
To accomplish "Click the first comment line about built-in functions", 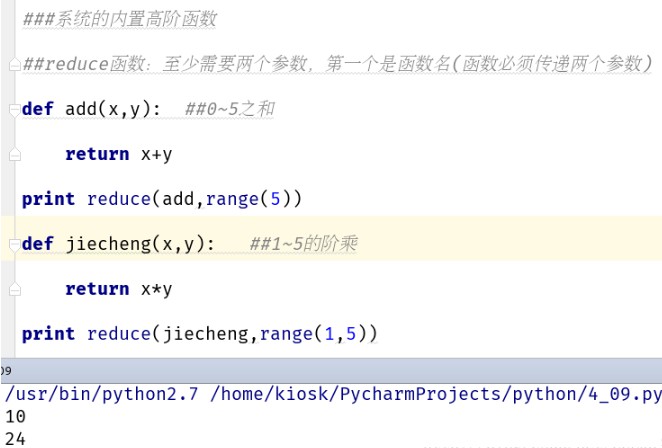I will click(x=119, y=19).
